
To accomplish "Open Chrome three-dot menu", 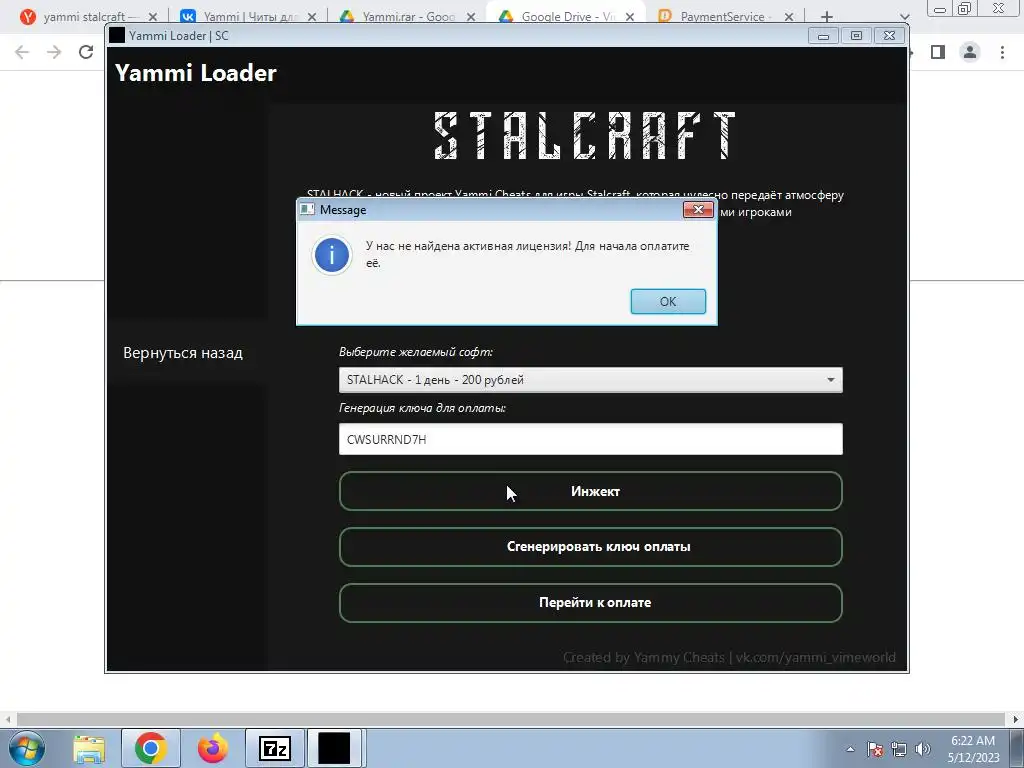I will 1002,52.
